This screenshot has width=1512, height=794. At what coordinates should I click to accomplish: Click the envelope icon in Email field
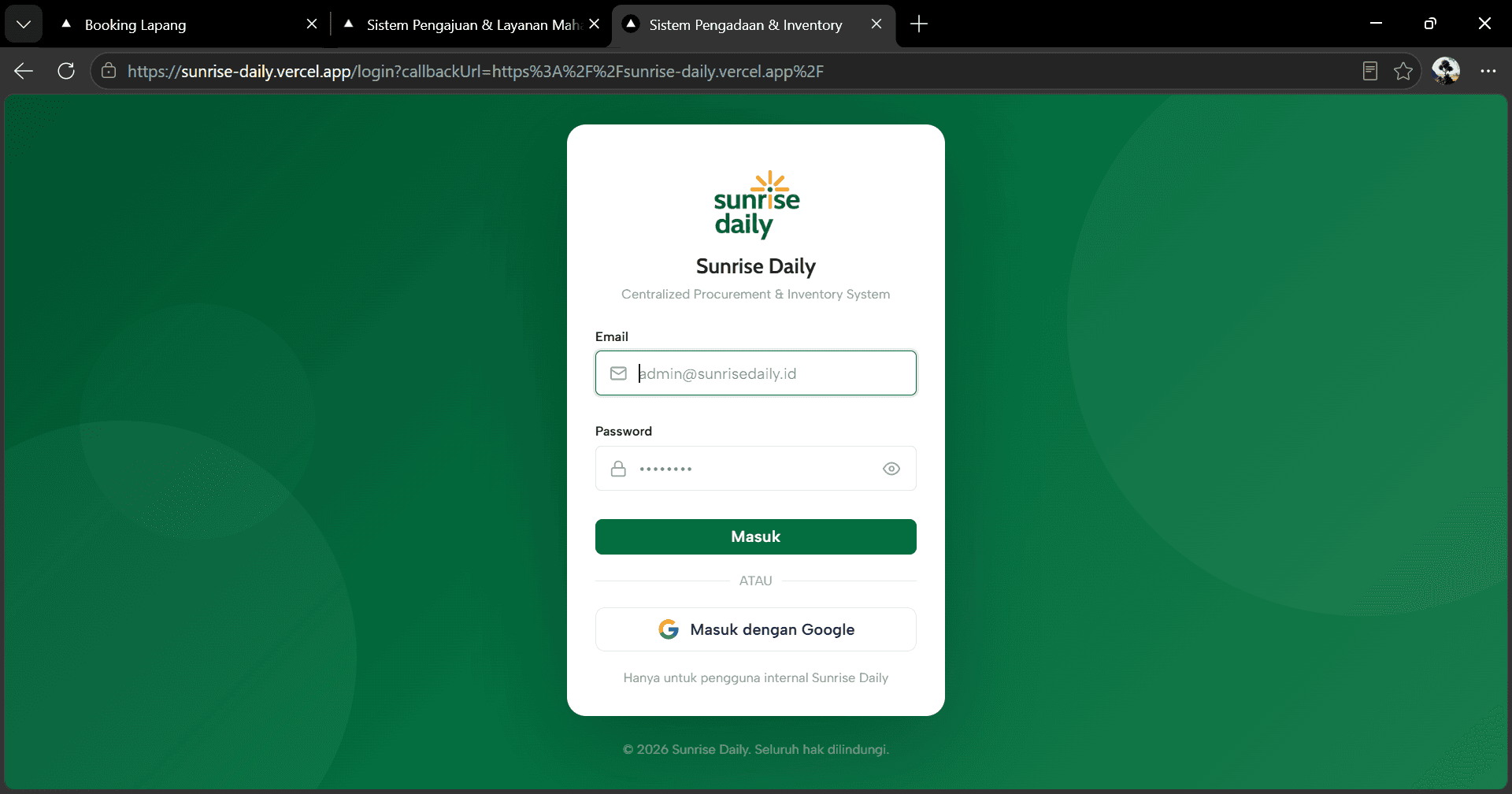619,373
